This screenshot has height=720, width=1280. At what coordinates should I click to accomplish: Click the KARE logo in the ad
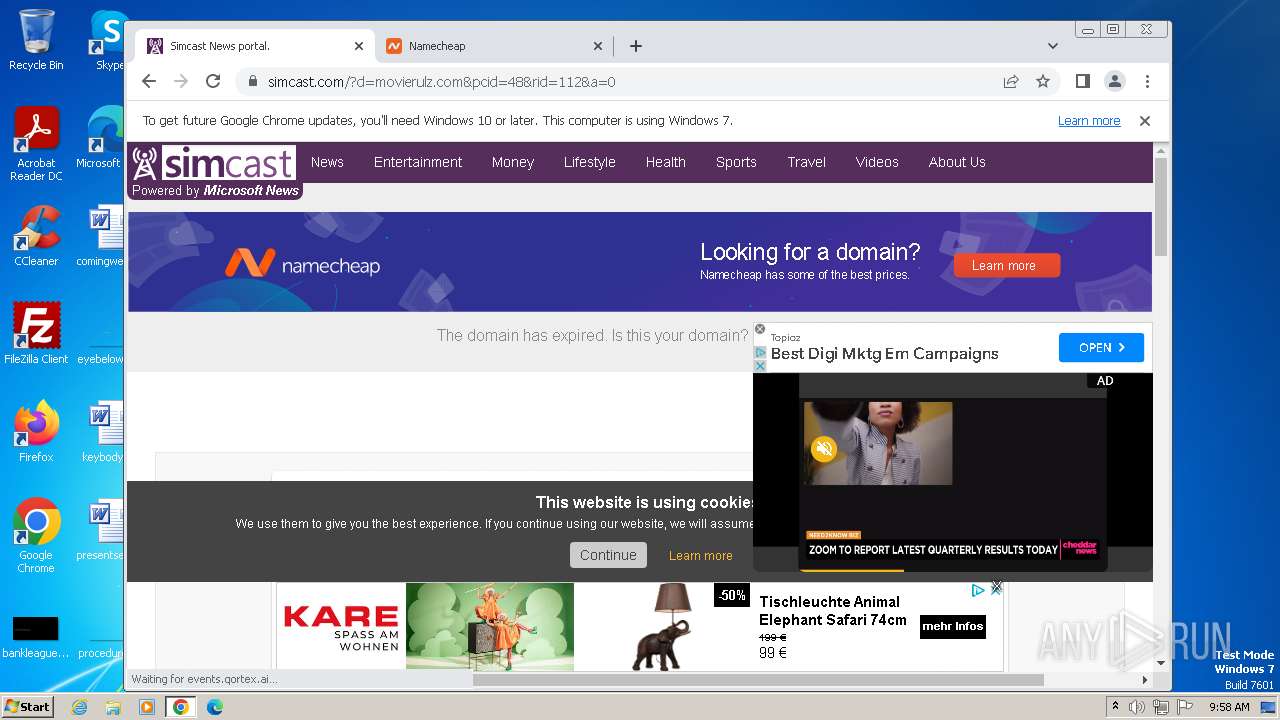[x=341, y=627]
